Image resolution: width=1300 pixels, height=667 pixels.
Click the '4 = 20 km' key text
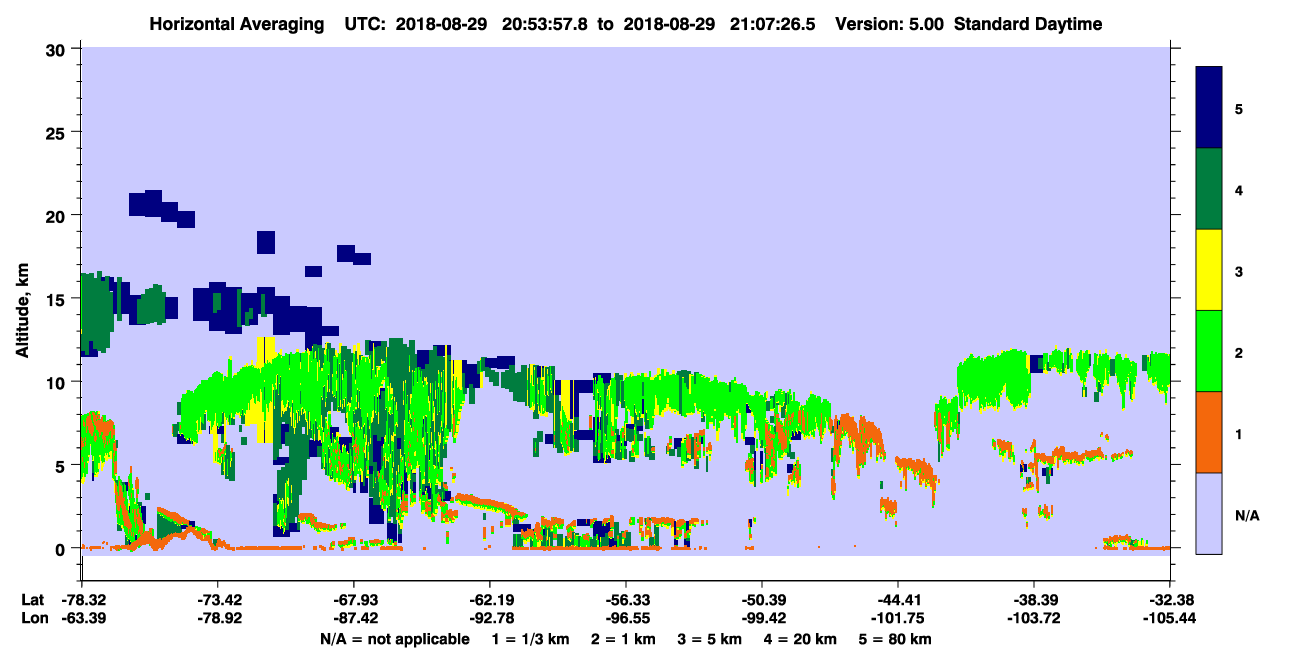point(800,639)
